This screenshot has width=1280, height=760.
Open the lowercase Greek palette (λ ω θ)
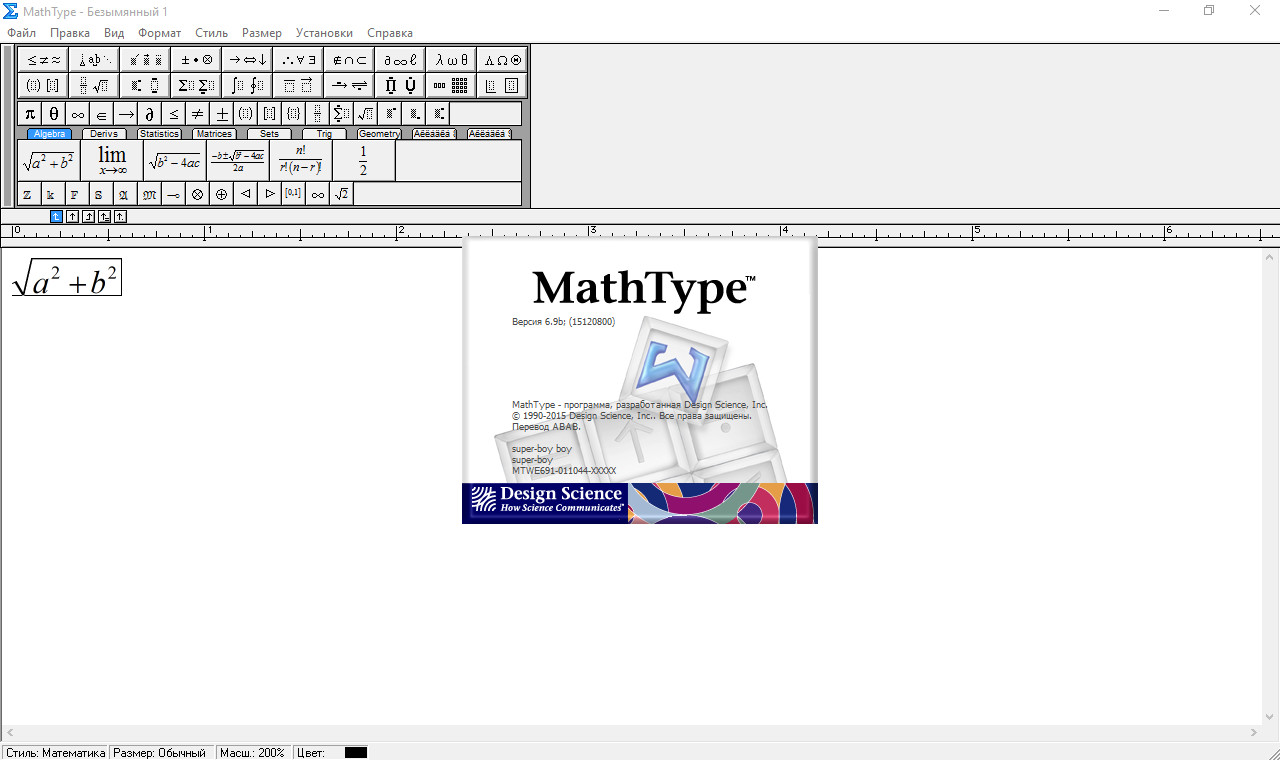pyautogui.click(x=451, y=59)
